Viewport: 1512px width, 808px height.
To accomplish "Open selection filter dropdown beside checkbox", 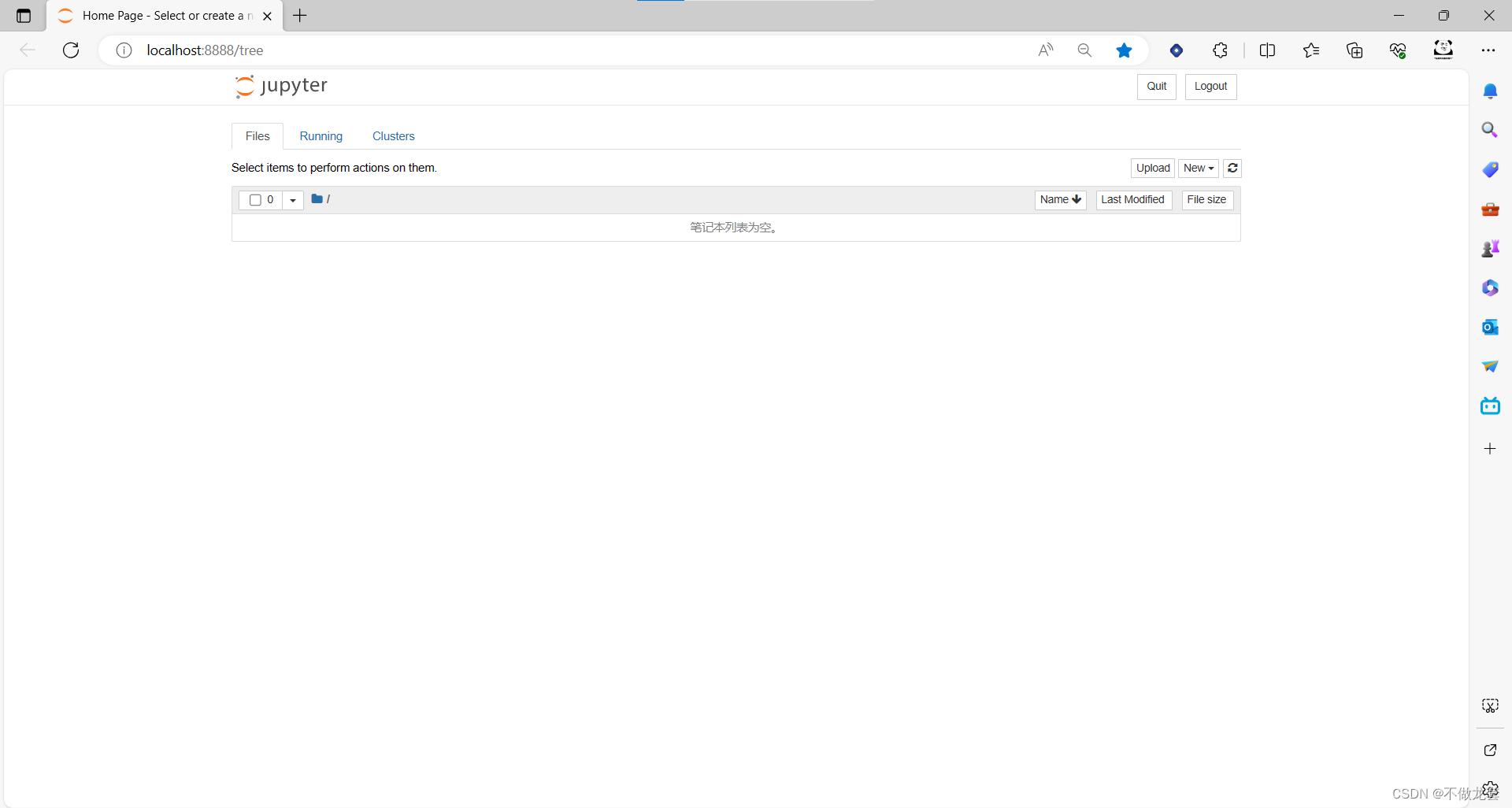I will pyautogui.click(x=292, y=200).
